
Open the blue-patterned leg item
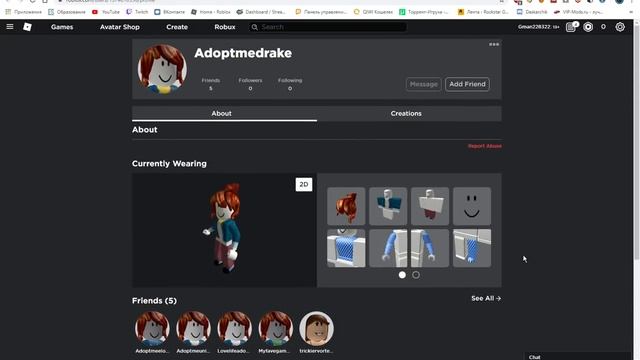(472, 248)
